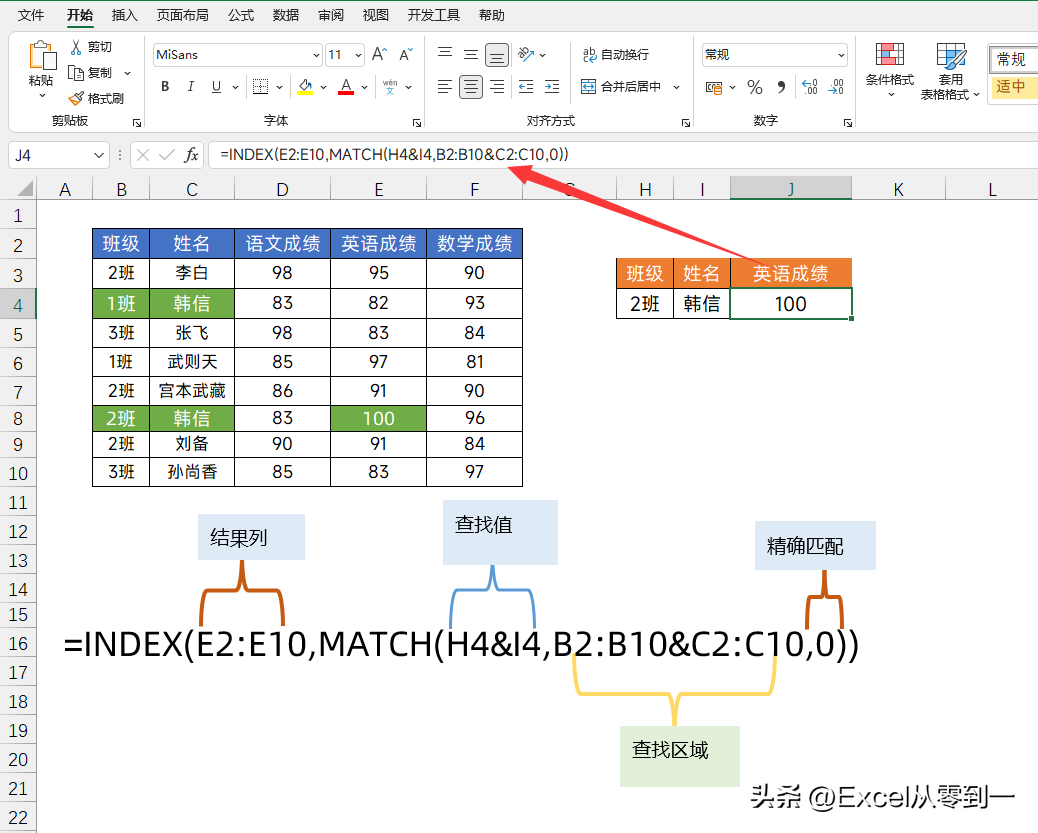1038x833 pixels.
Task: Select cell containing 宫本武藏
Action: click(192, 391)
